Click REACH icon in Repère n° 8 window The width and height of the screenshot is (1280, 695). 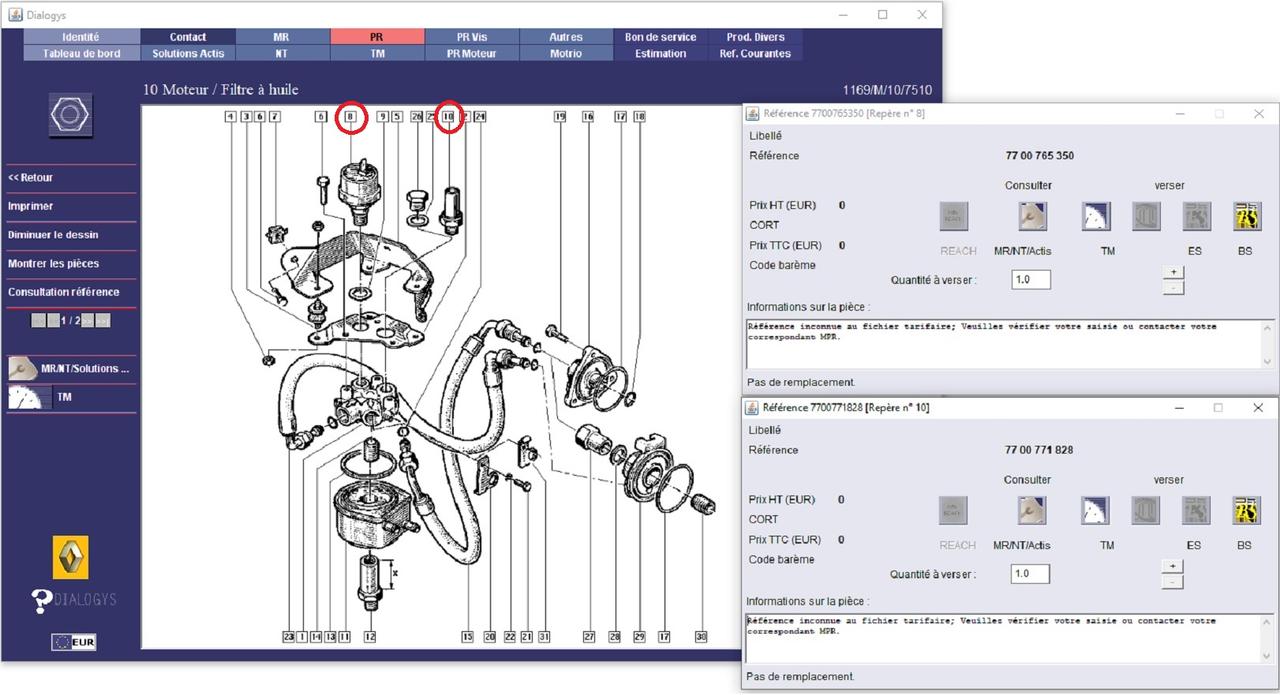pos(954,216)
